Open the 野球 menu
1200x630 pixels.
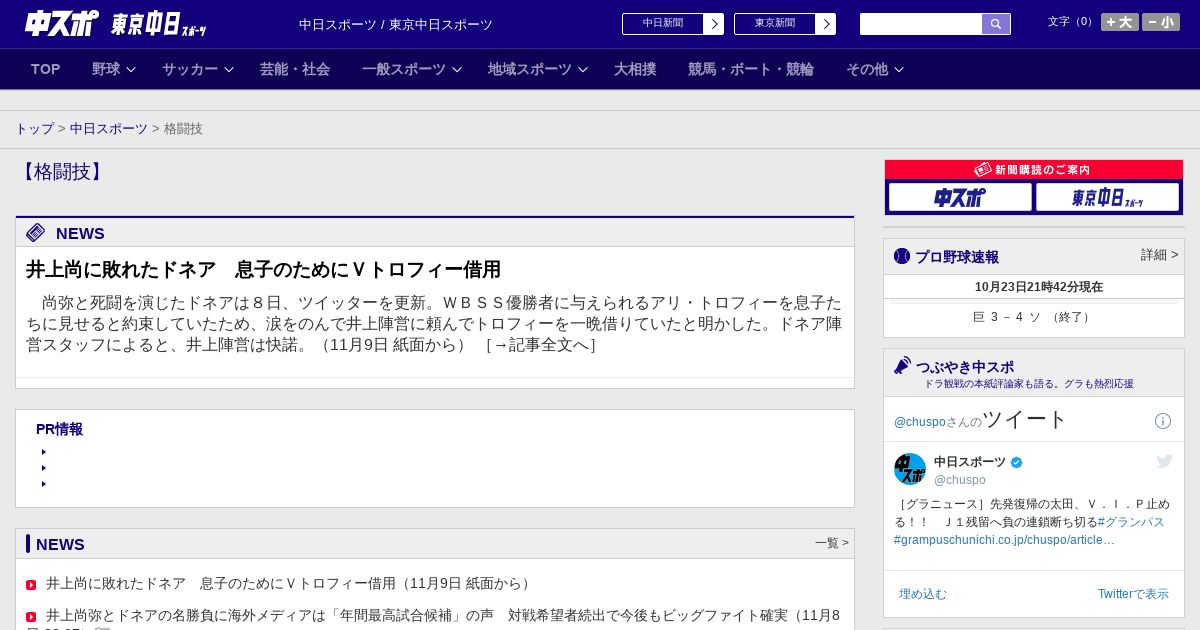106,69
